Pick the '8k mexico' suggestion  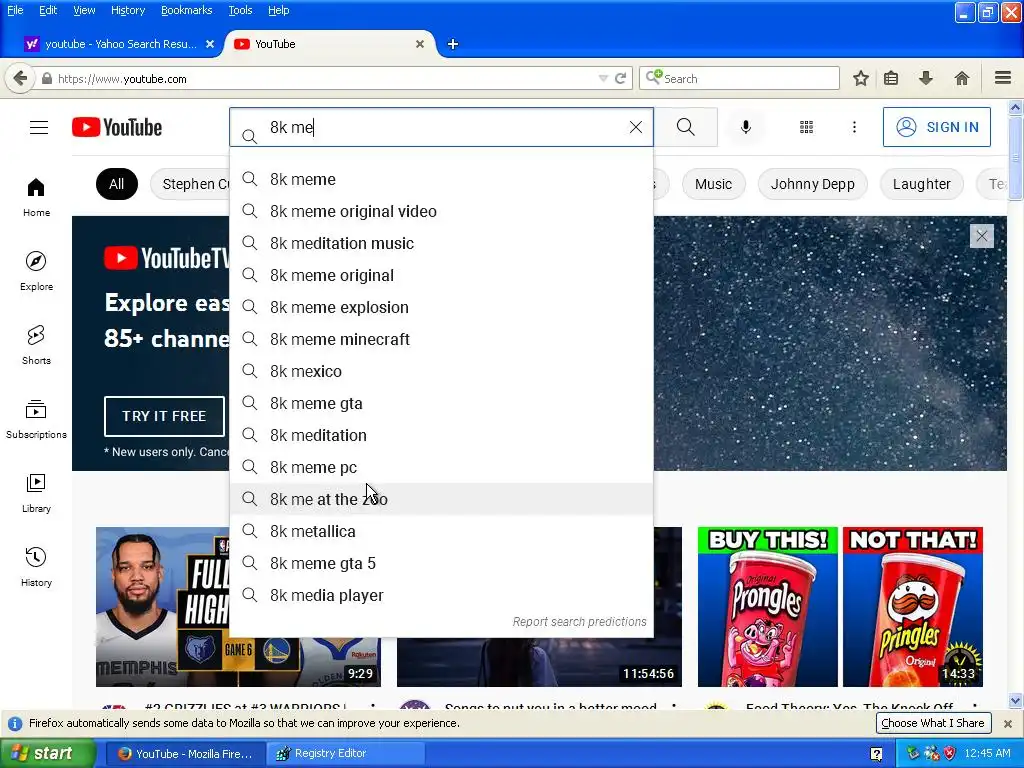[x=441, y=371]
